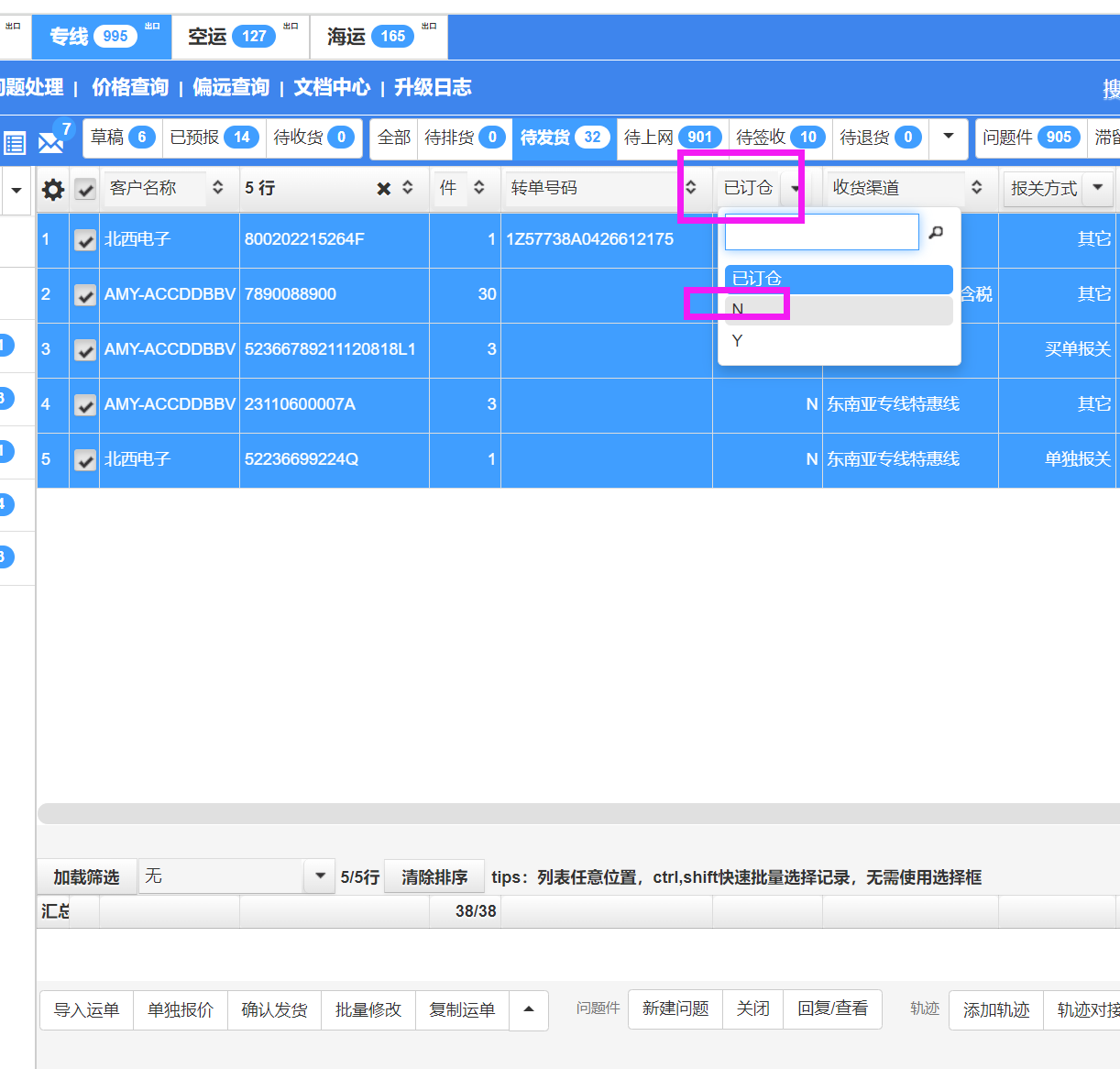Click the search magnifier in dropdown filter
The width and height of the screenshot is (1120, 1069).
(x=936, y=233)
